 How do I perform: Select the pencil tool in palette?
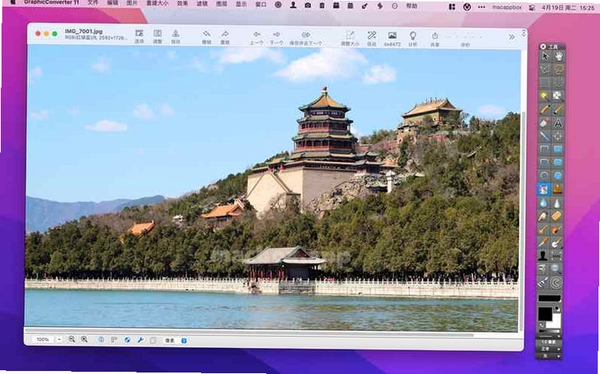coord(545,109)
